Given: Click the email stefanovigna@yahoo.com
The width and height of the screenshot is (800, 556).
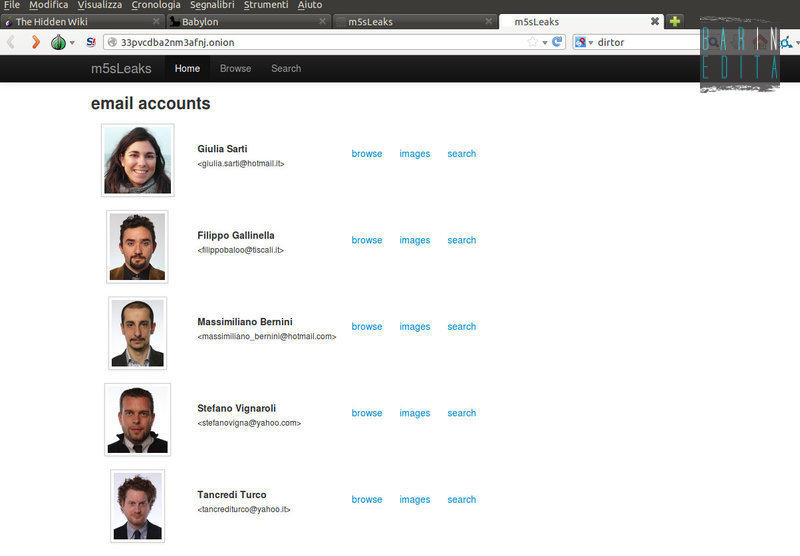Looking at the screenshot, I should (249, 423).
